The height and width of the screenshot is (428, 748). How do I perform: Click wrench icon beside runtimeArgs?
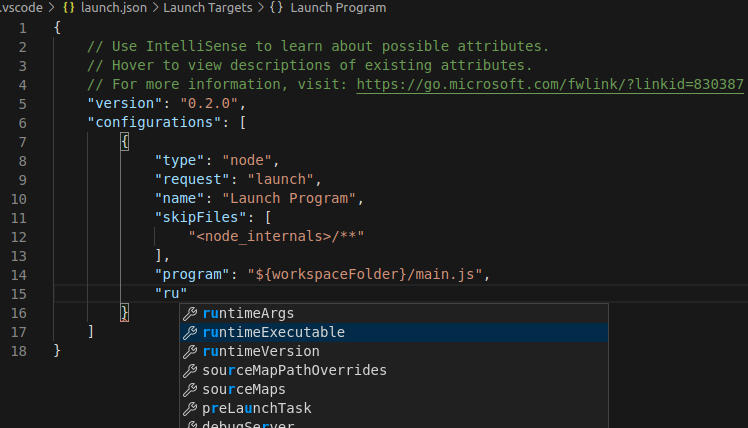(x=190, y=313)
